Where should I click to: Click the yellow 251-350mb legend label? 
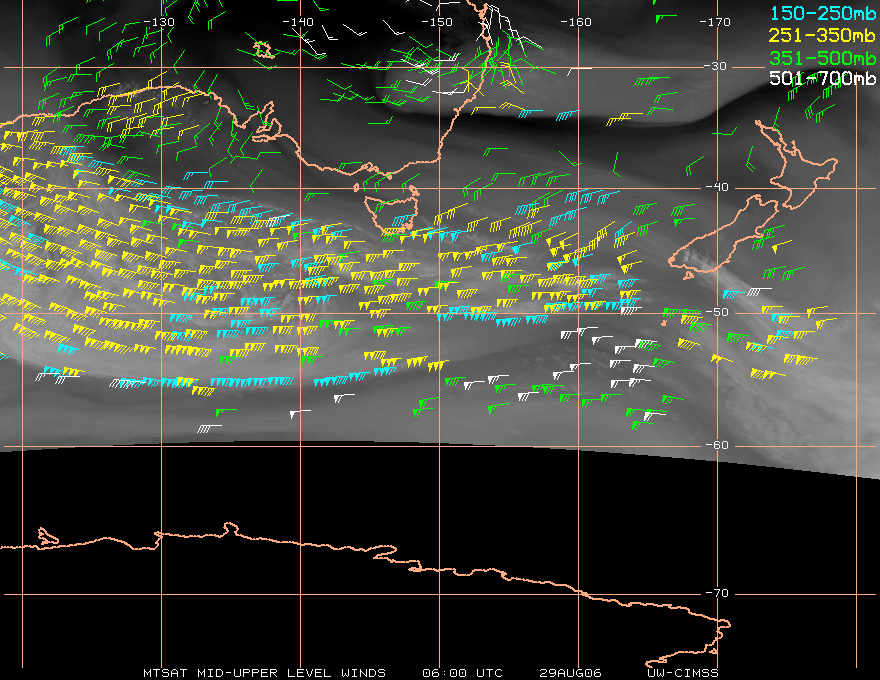click(824, 34)
